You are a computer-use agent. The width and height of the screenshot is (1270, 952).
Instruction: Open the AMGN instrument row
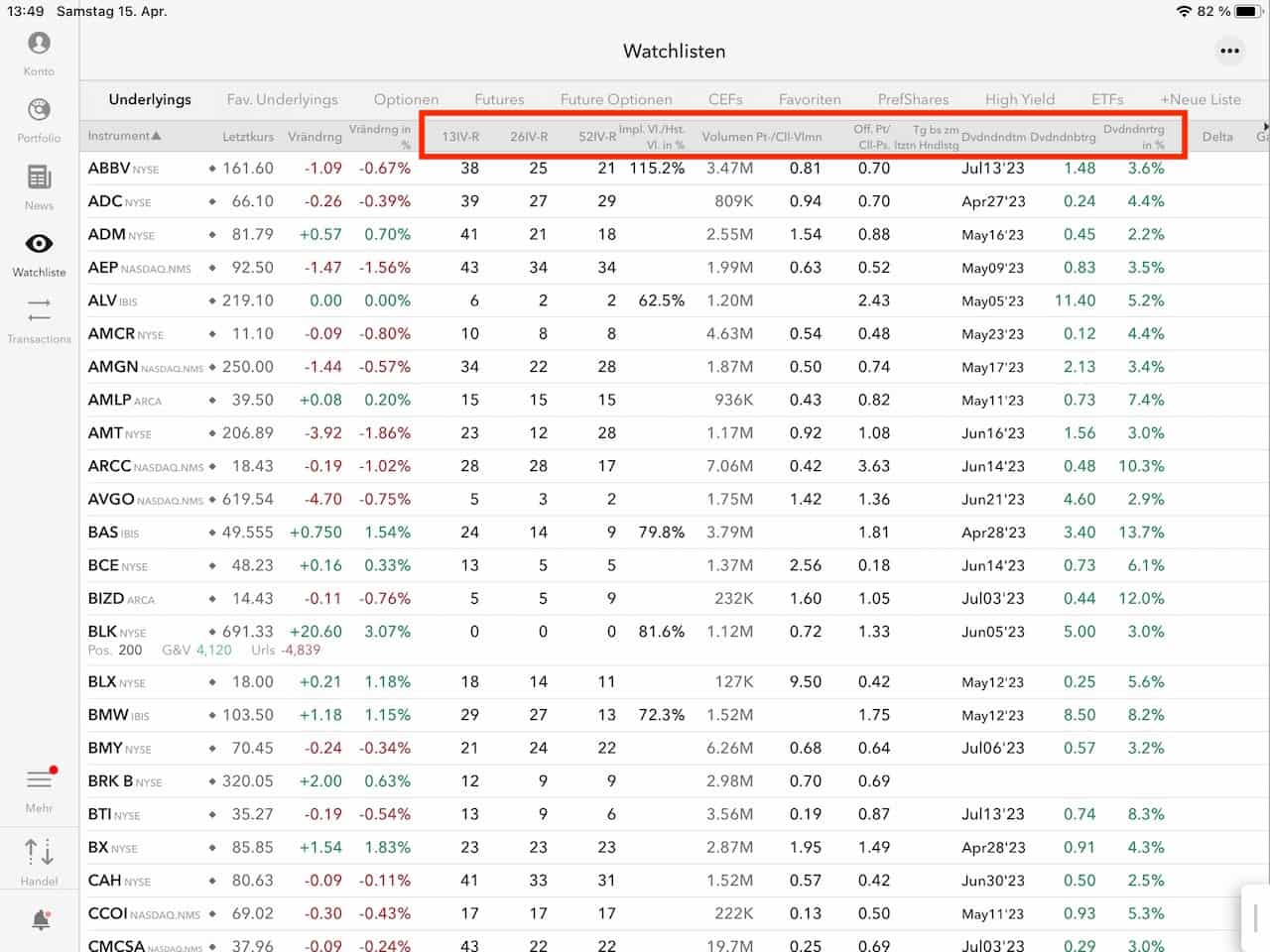(675, 367)
